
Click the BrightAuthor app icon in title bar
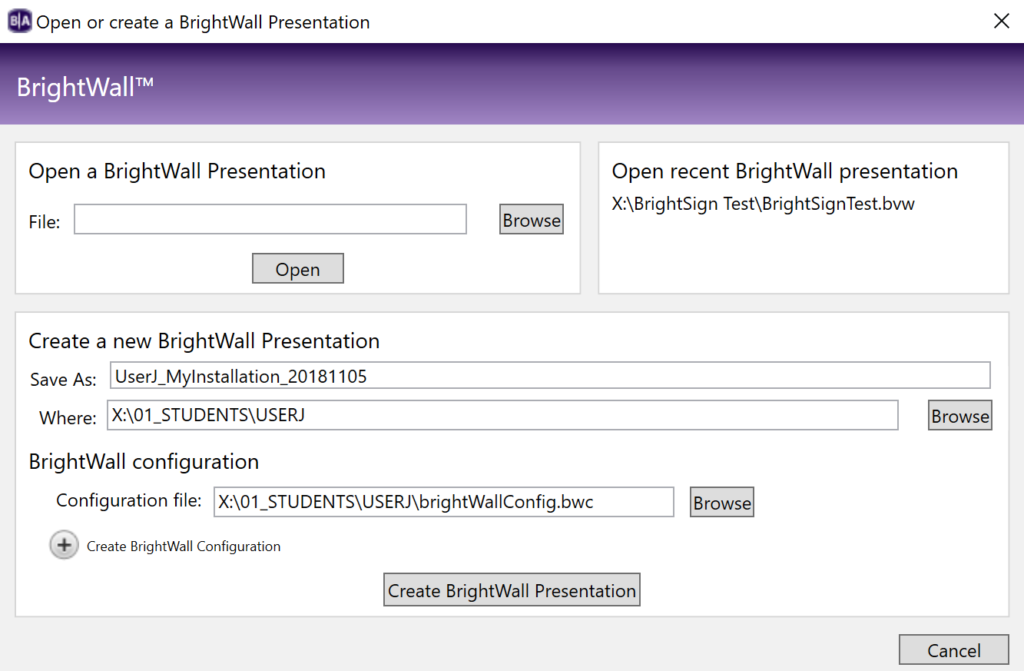20,21
